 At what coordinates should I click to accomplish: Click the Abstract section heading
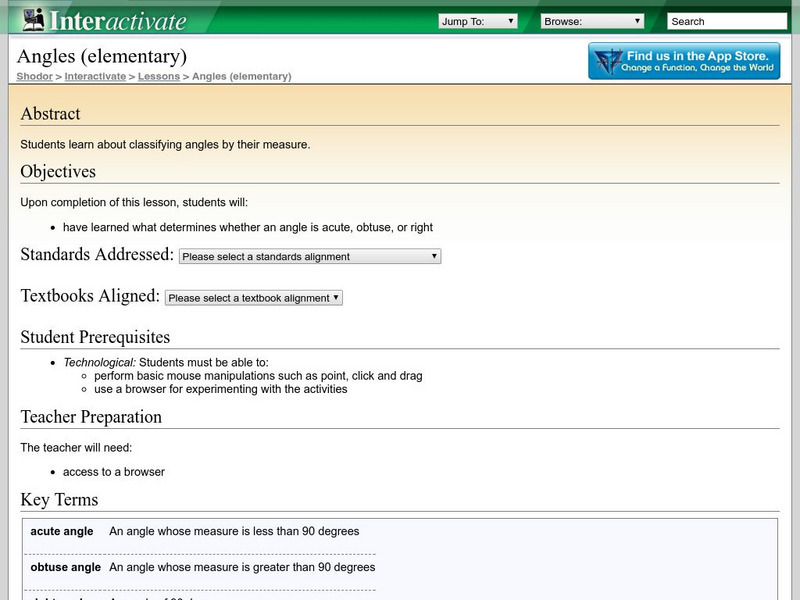(x=51, y=114)
